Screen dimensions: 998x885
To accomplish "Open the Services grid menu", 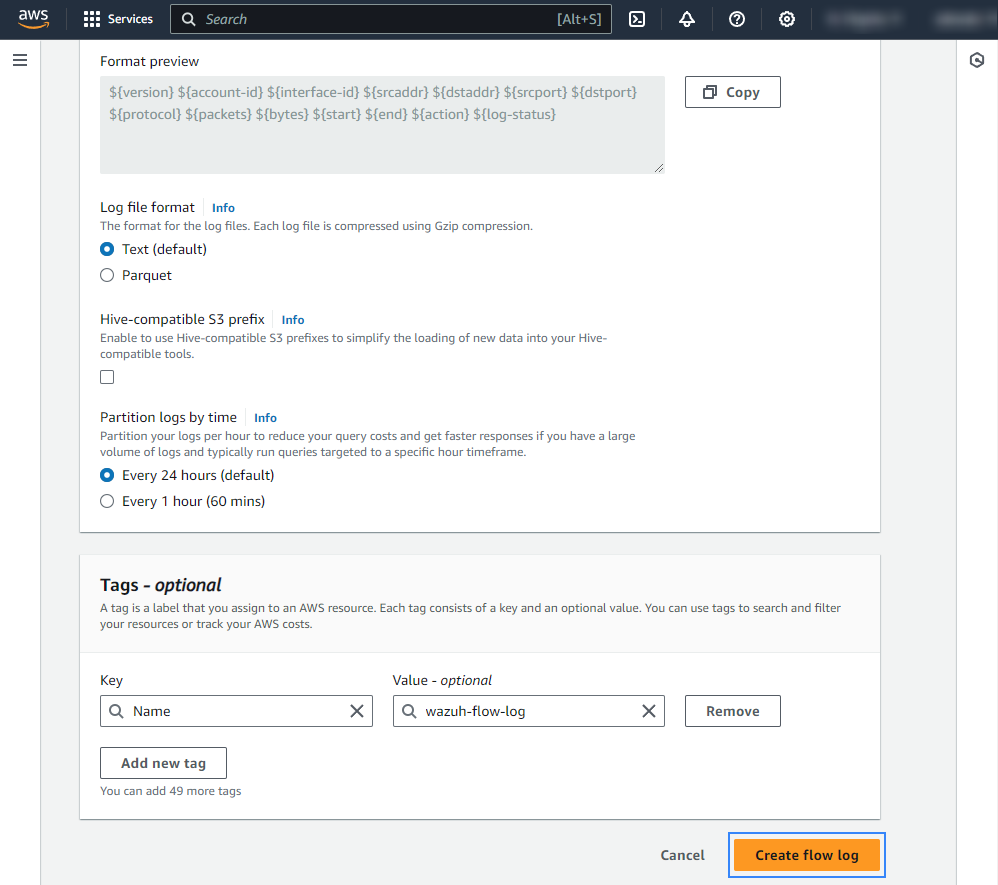I will pyautogui.click(x=118, y=19).
